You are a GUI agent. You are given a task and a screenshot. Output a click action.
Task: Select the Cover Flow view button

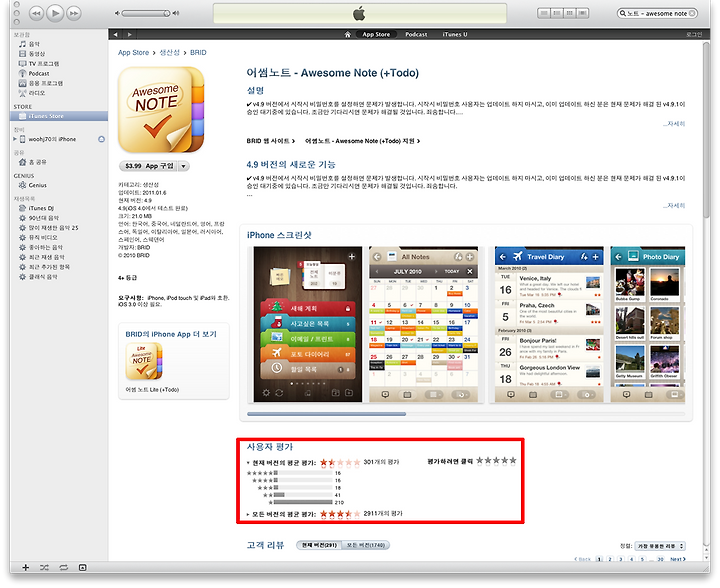[583, 13]
